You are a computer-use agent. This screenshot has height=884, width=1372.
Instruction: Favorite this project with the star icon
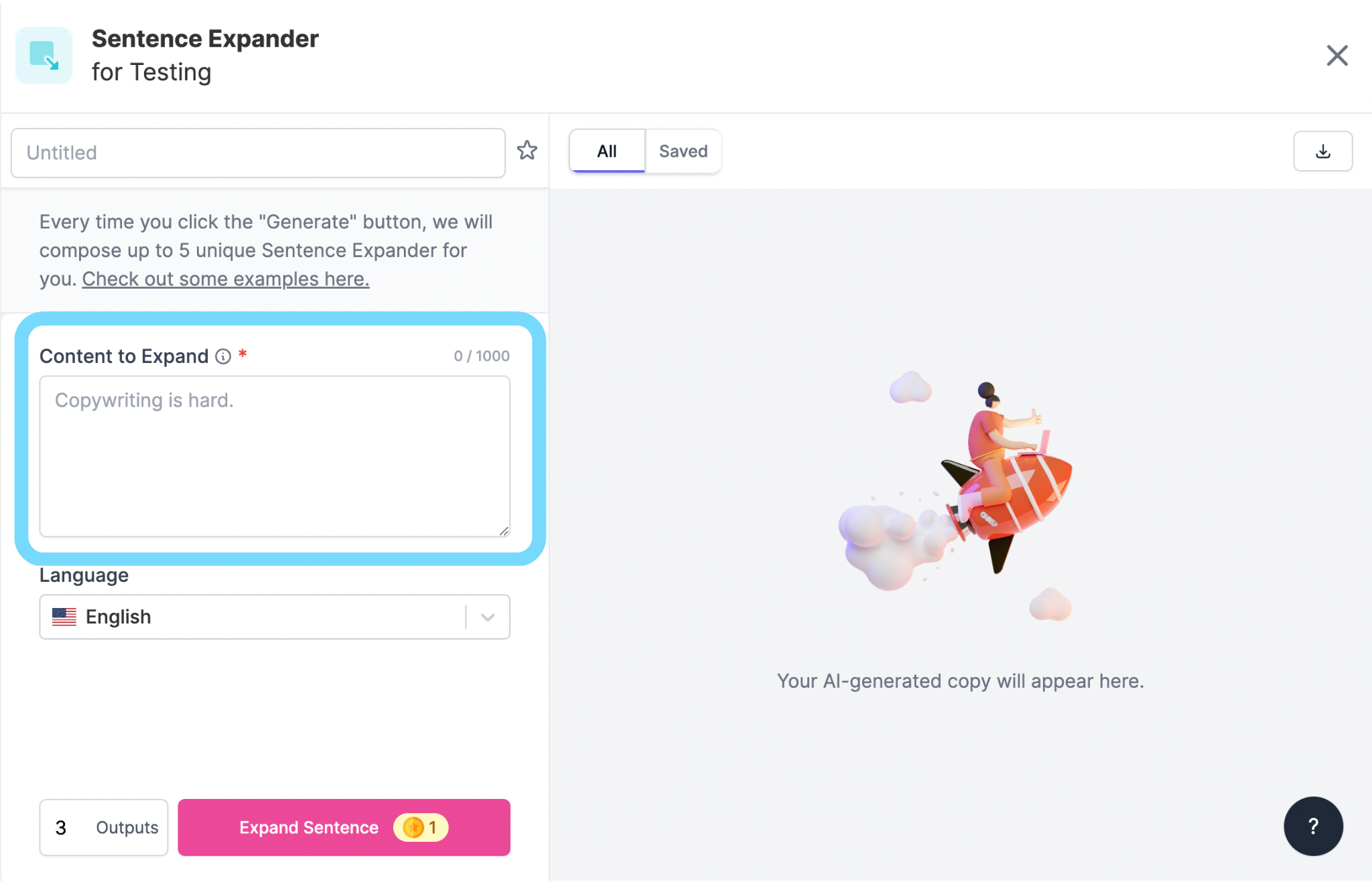point(527,151)
